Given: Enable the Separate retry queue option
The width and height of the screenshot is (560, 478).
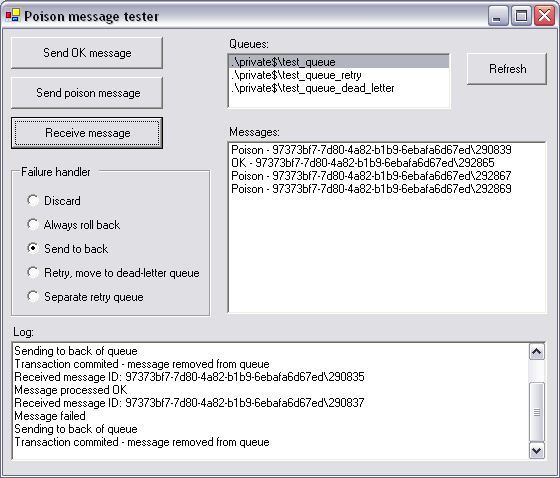Looking at the screenshot, I should pyautogui.click(x=85, y=297).
